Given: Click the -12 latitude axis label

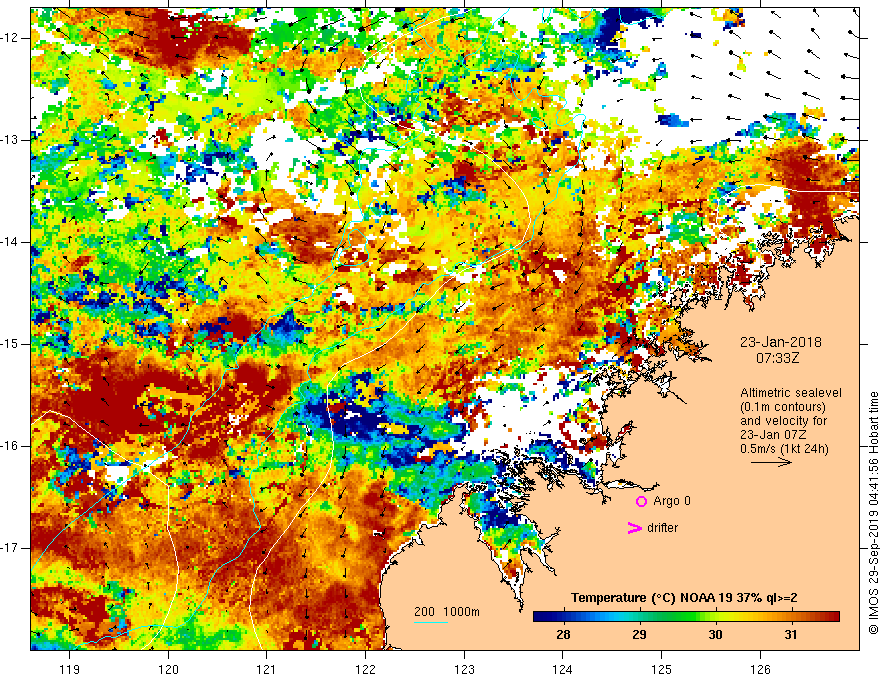Looking at the screenshot, I should 11,38.
